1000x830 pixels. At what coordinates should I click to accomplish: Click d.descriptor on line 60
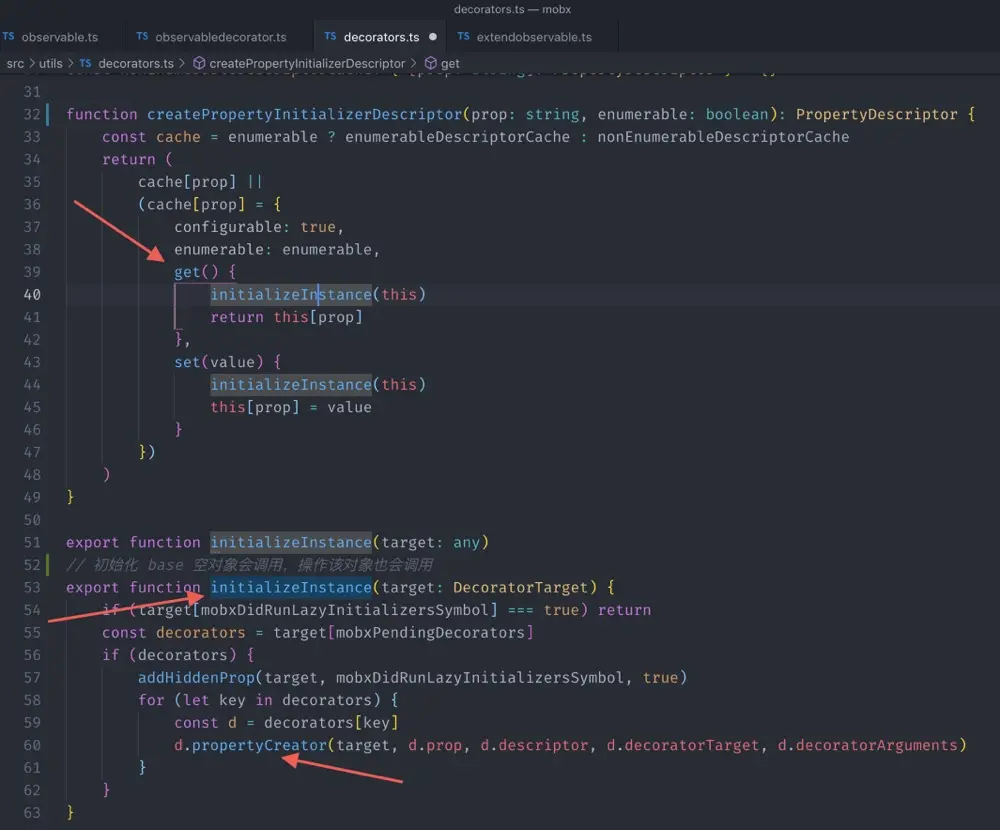click(534, 745)
